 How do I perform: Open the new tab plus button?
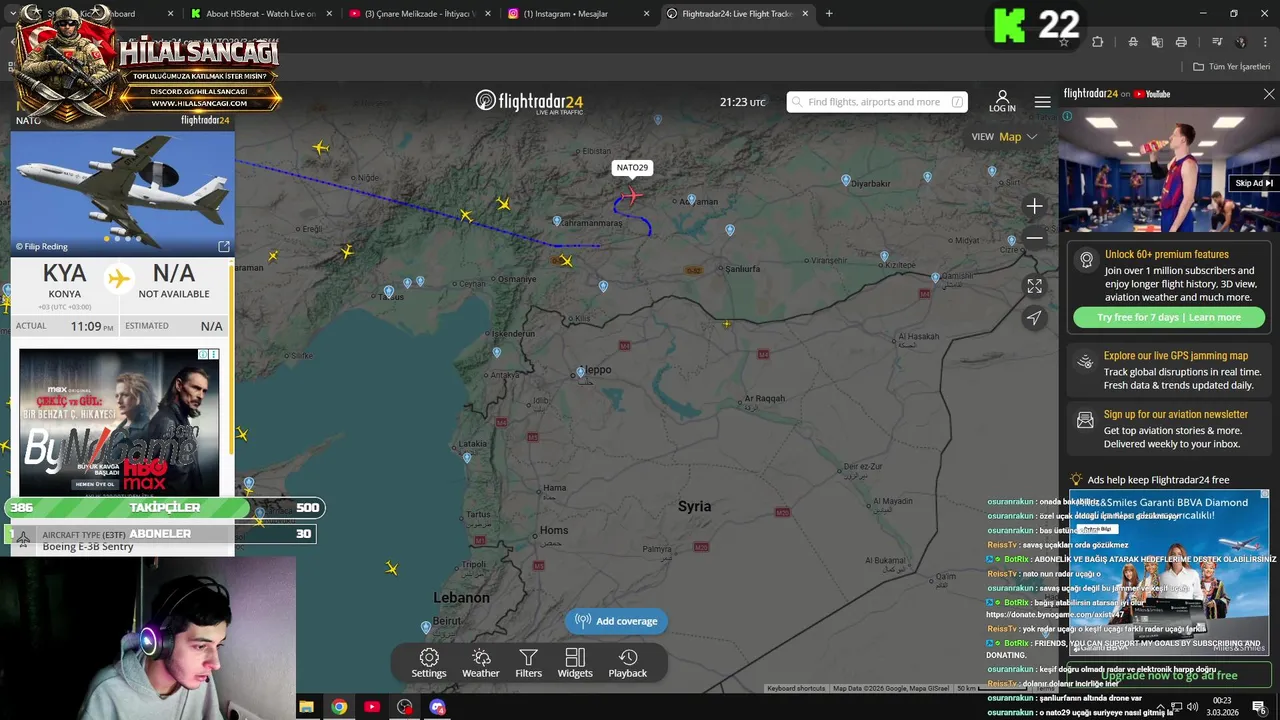[829, 14]
